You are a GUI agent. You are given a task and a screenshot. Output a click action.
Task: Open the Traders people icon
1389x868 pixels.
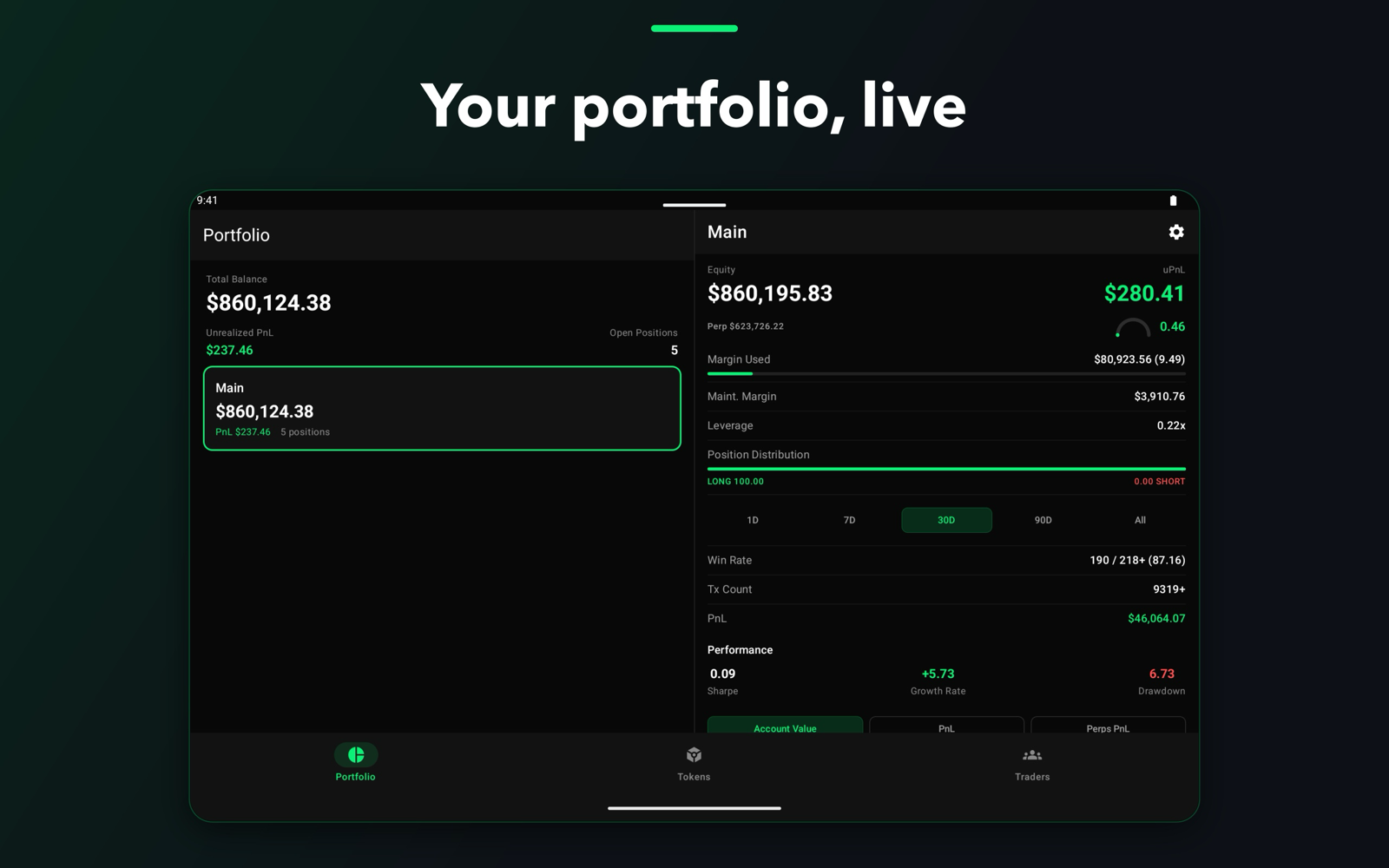click(x=1032, y=755)
